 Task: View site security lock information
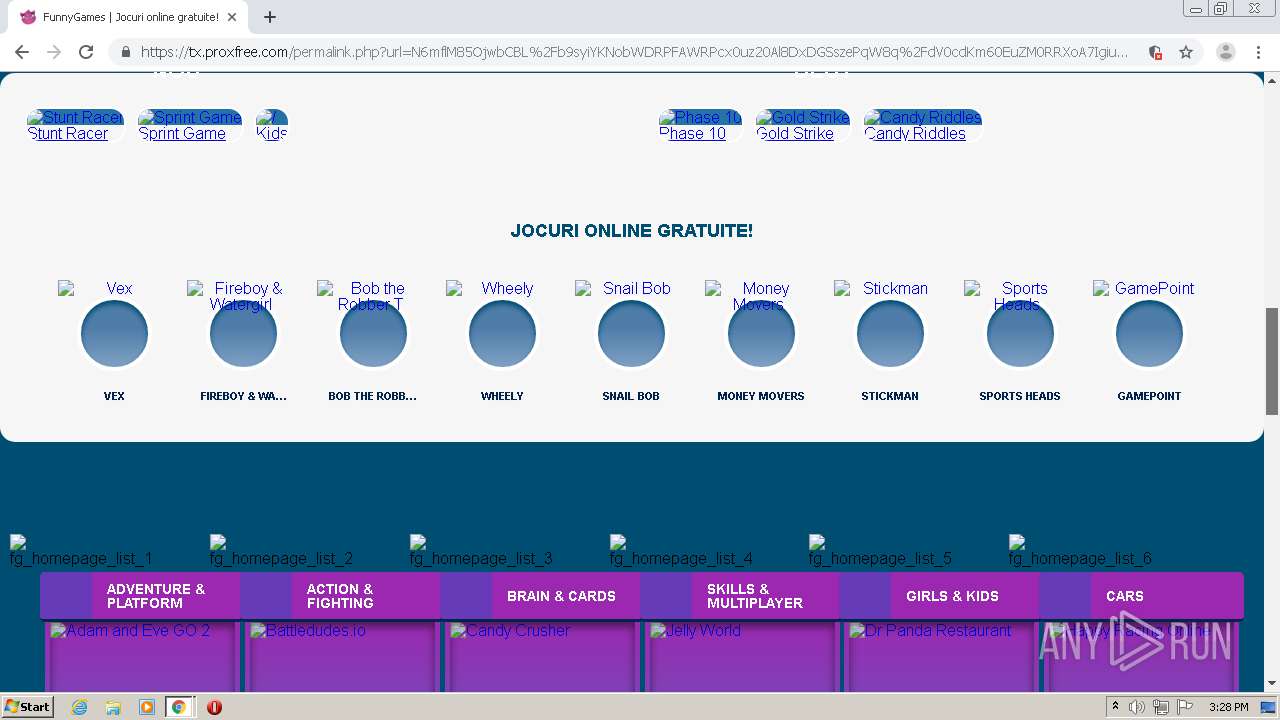pyautogui.click(x=125, y=52)
